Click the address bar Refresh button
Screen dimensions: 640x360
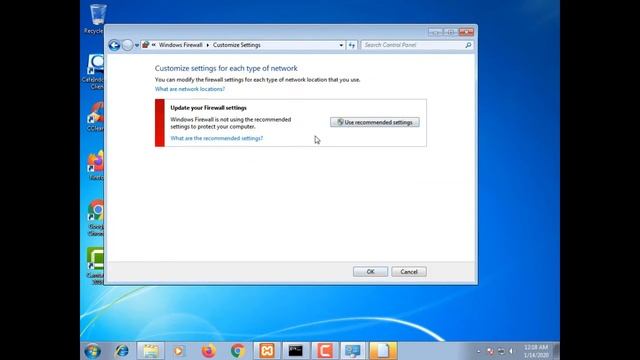[x=351, y=45]
